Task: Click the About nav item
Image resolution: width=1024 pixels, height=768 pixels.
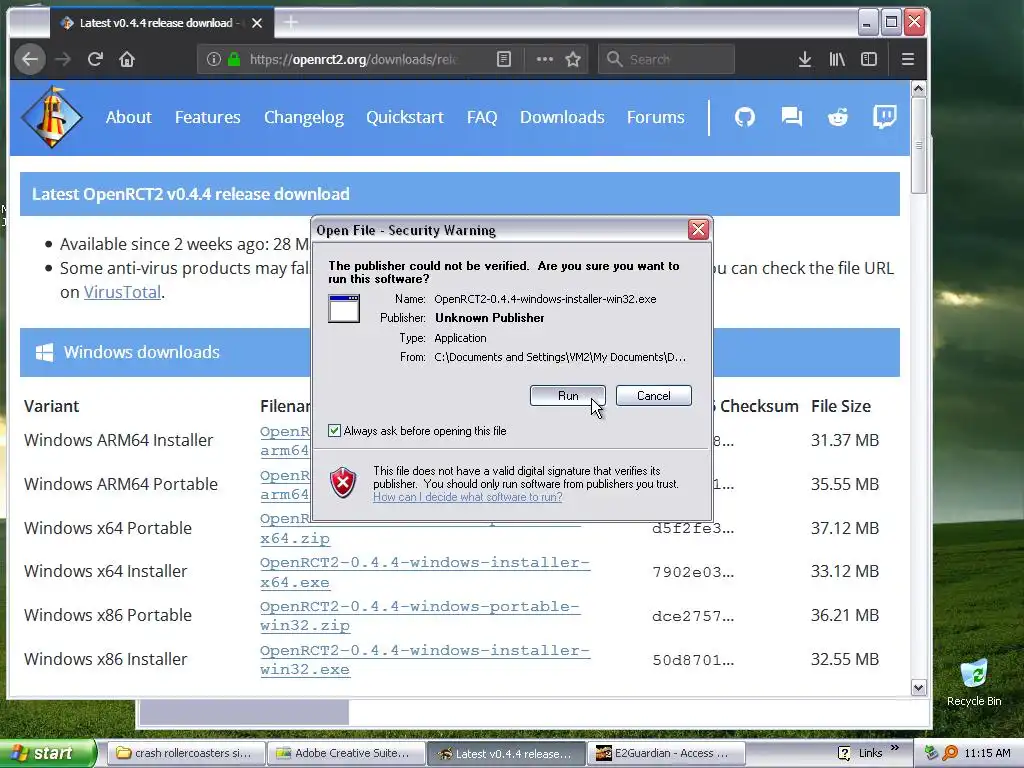Action: pyautogui.click(x=129, y=117)
